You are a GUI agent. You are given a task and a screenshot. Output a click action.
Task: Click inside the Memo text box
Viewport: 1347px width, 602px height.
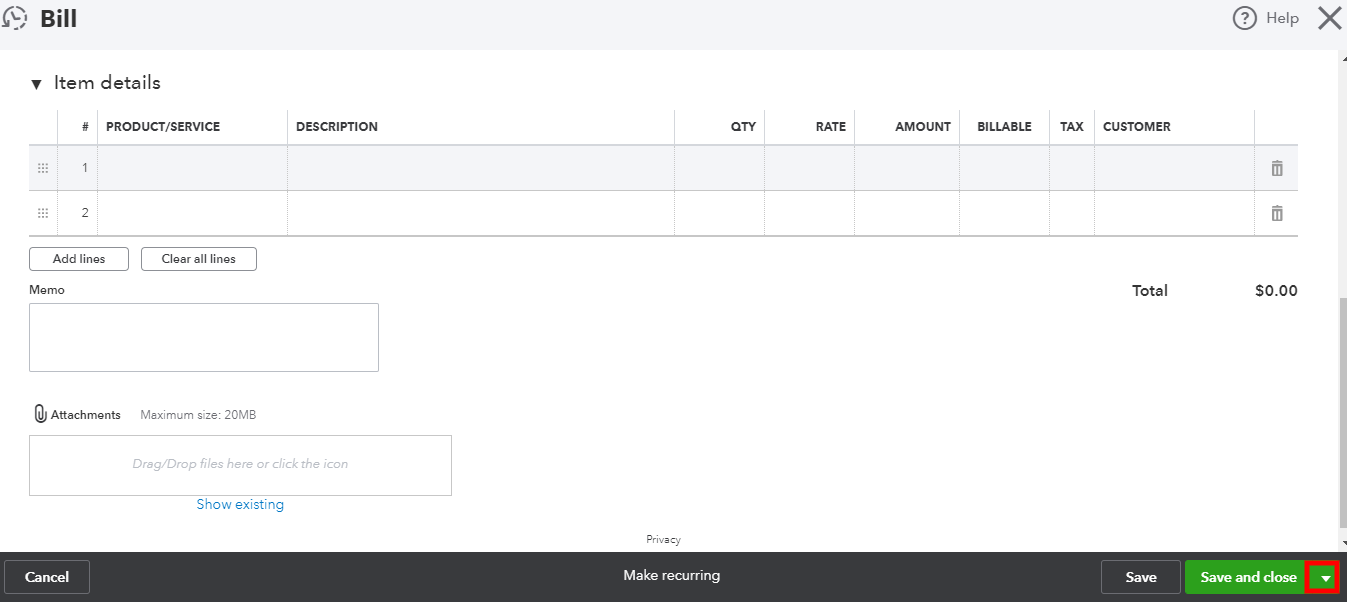point(203,336)
